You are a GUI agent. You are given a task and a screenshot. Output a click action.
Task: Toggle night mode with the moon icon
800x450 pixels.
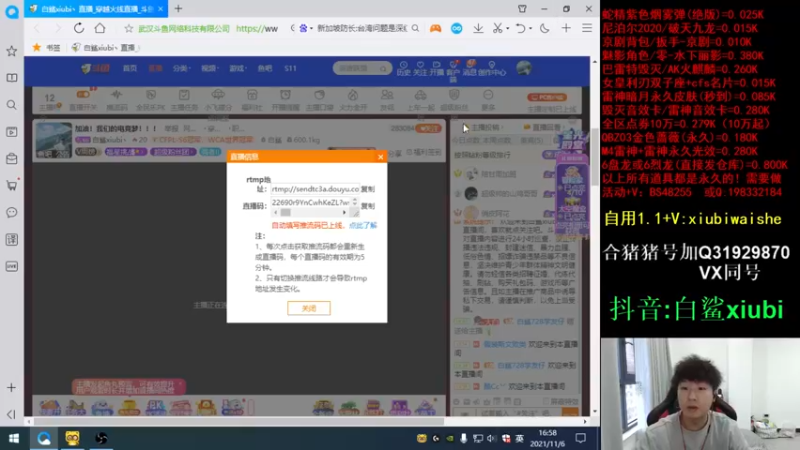pyautogui.click(x=544, y=29)
